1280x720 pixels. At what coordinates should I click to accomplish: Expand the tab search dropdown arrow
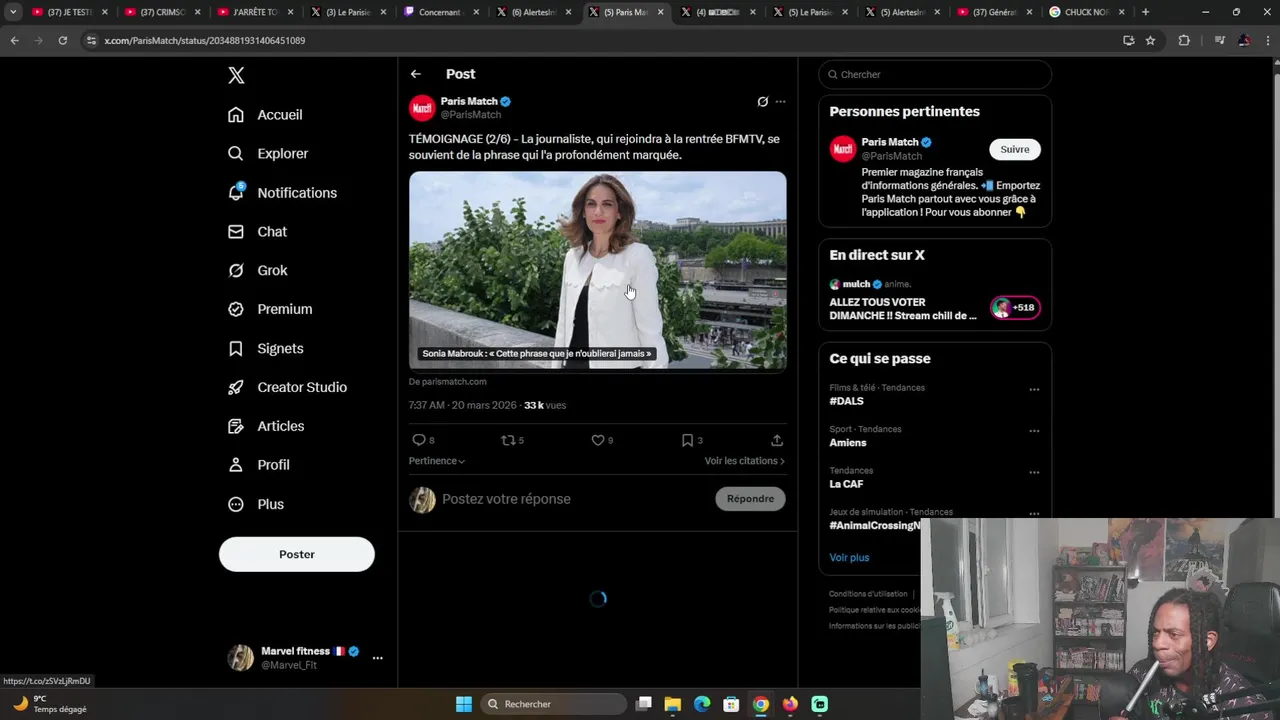tap(13, 12)
